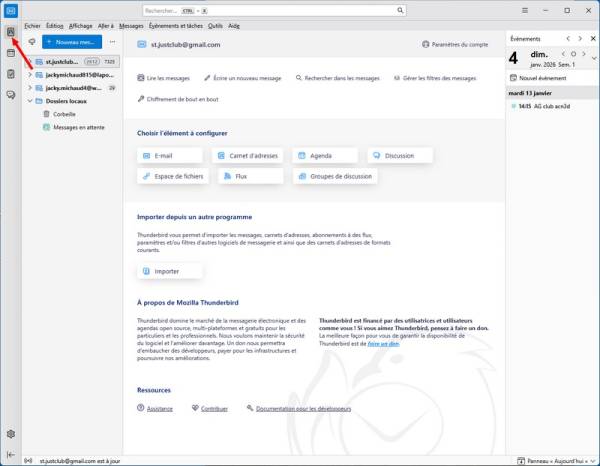Open Settings gear in spaces toolbar

pos(11,434)
